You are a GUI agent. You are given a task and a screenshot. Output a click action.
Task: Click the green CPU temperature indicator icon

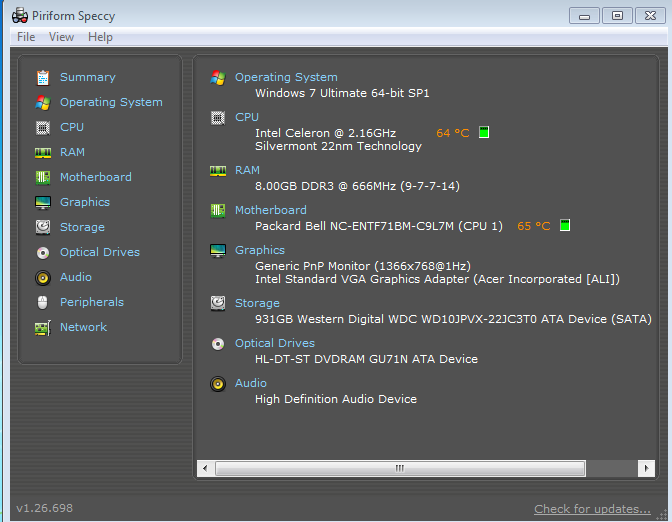click(484, 132)
